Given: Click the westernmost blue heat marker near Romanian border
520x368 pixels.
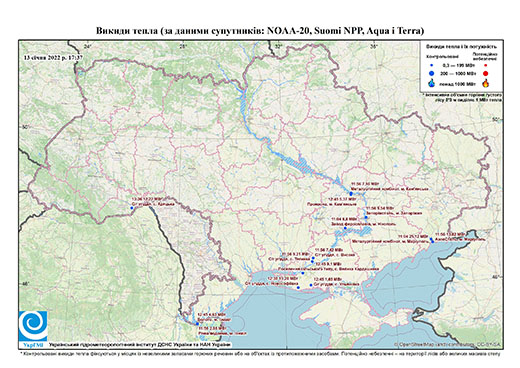Looking at the screenshot, I should 132,208.
